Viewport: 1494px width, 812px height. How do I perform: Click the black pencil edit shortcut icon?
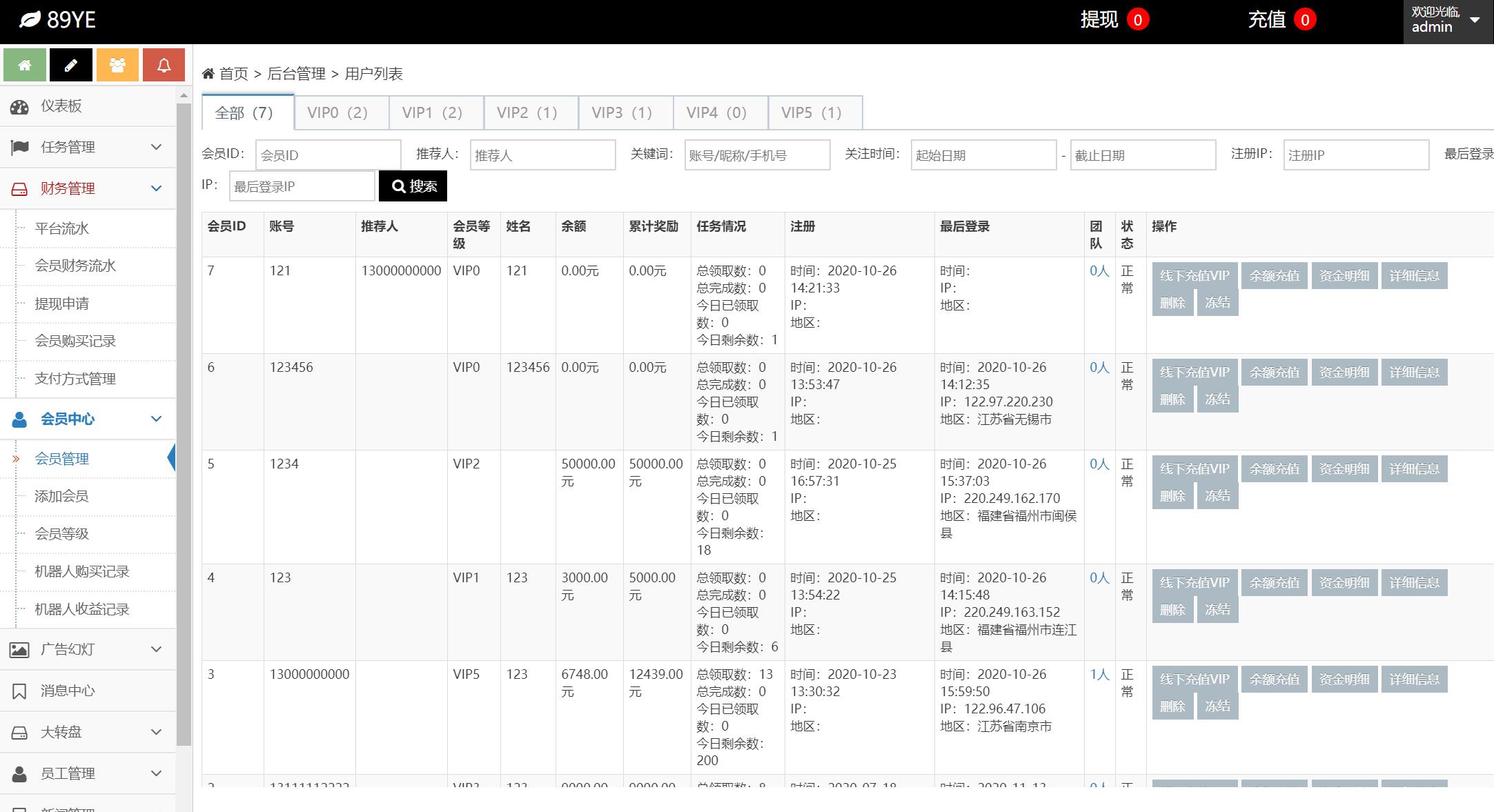(71, 65)
